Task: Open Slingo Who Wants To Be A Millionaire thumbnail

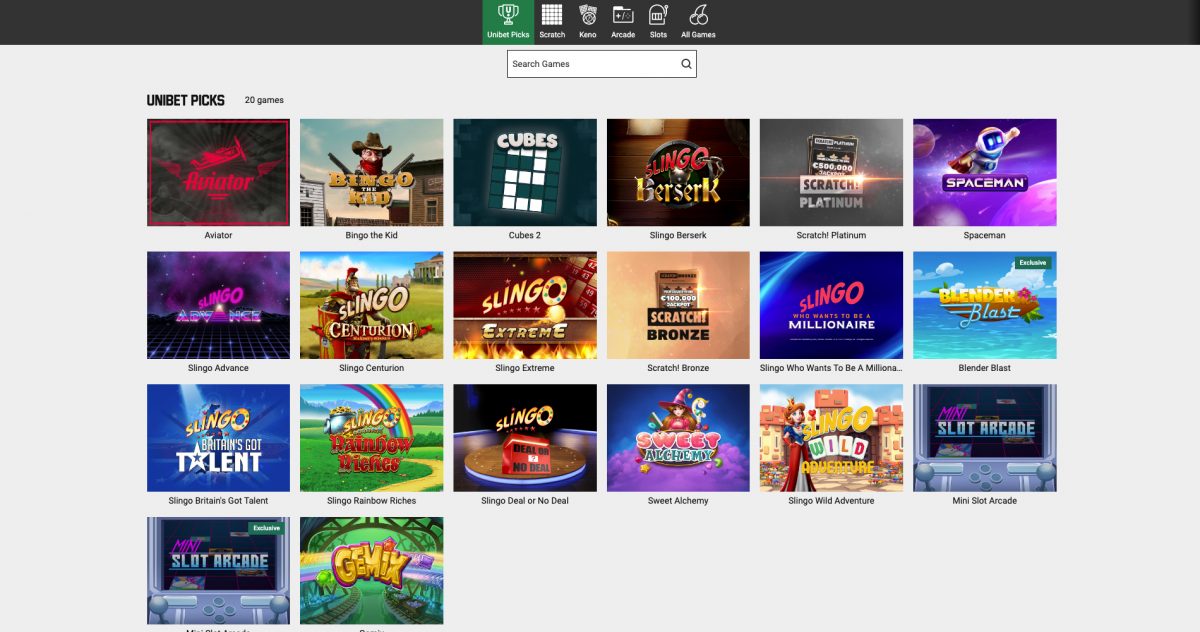Action: tap(831, 305)
